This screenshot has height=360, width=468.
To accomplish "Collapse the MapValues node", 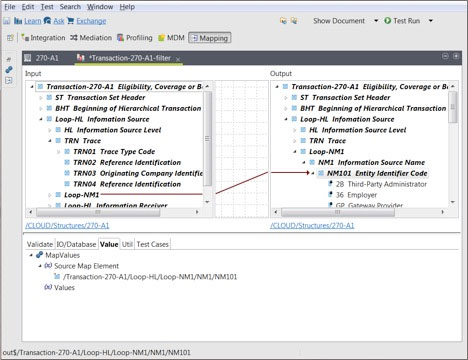I will (x=31, y=255).
